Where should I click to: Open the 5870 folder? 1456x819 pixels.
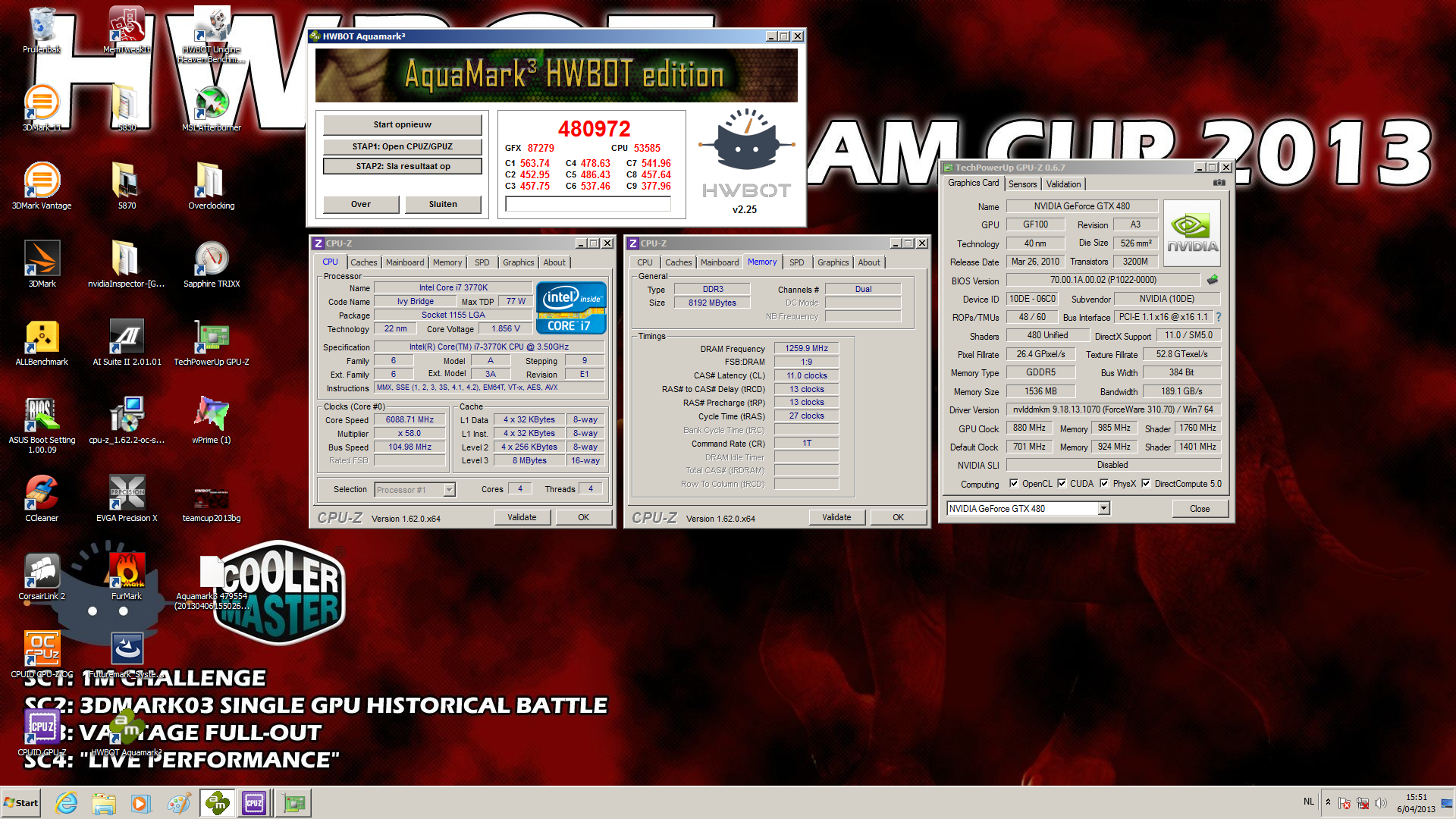(x=127, y=186)
